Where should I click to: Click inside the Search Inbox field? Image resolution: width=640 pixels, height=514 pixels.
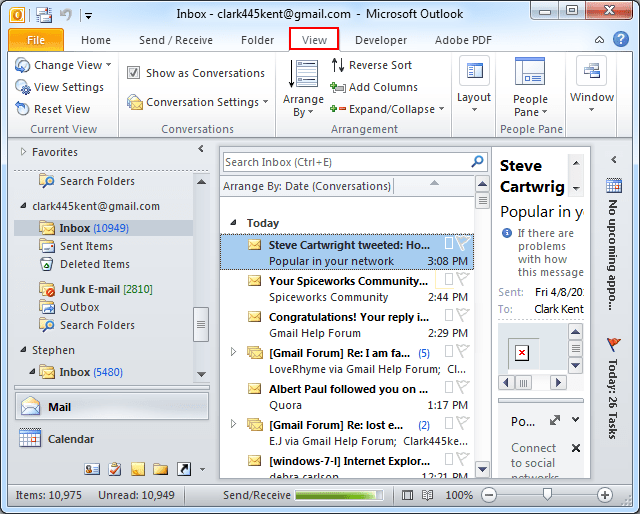[x=346, y=162]
